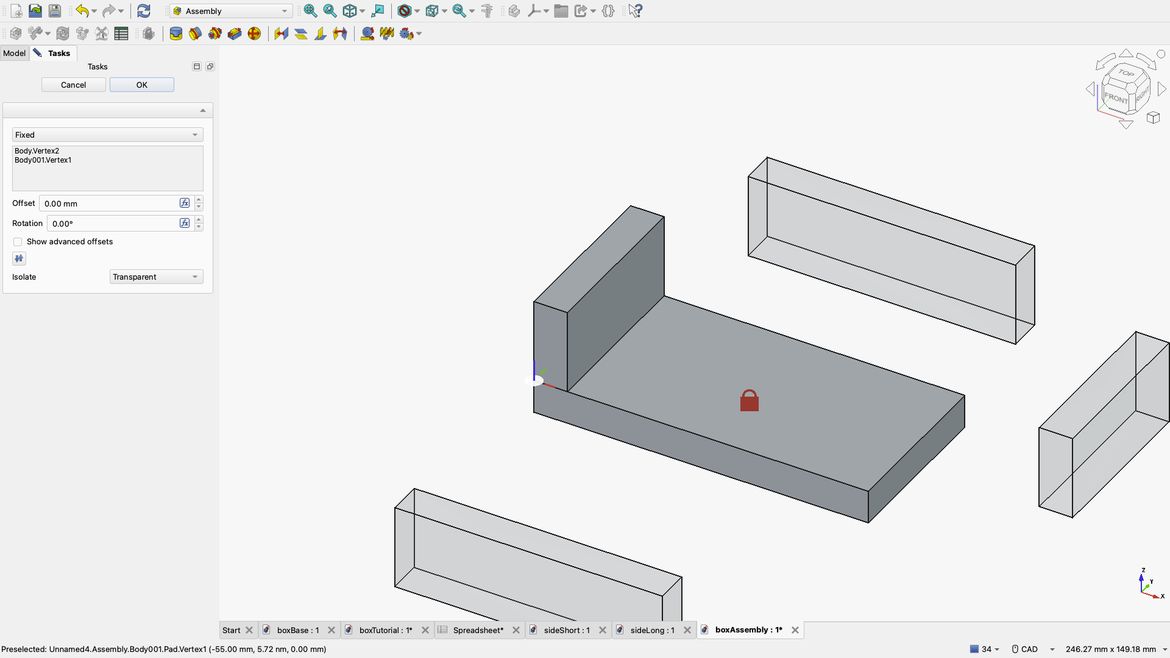Open the Isolate dropdown set to Transparent
This screenshot has width=1170, height=658.
pyautogui.click(x=156, y=276)
